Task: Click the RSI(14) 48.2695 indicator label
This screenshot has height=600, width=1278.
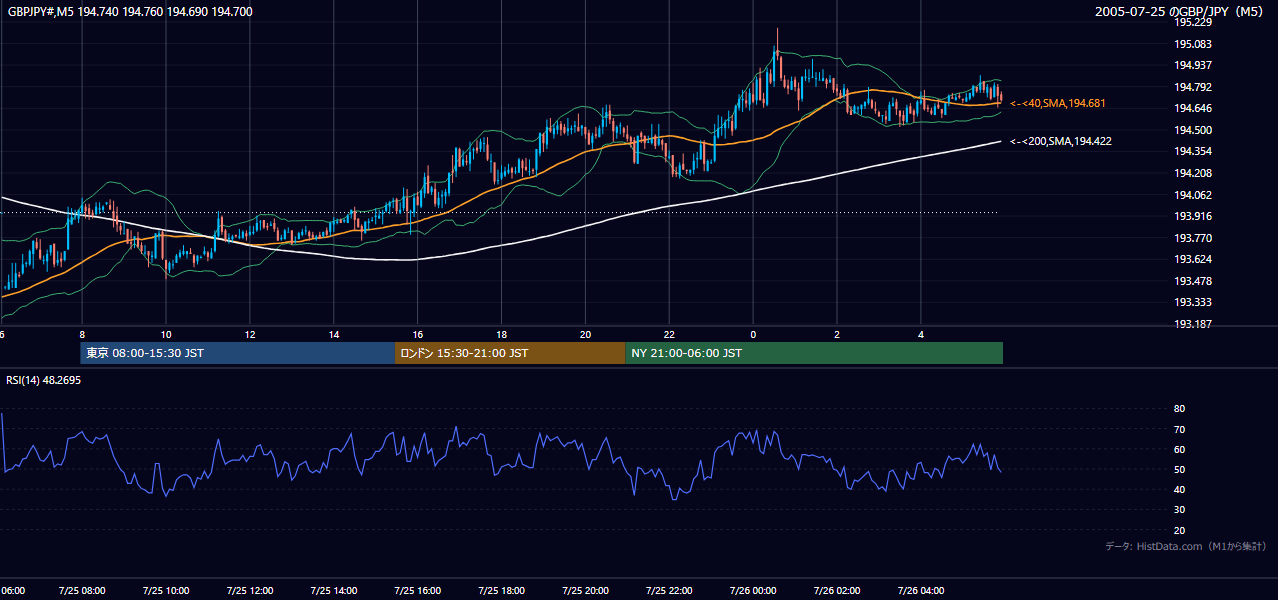Action: click(x=44, y=380)
